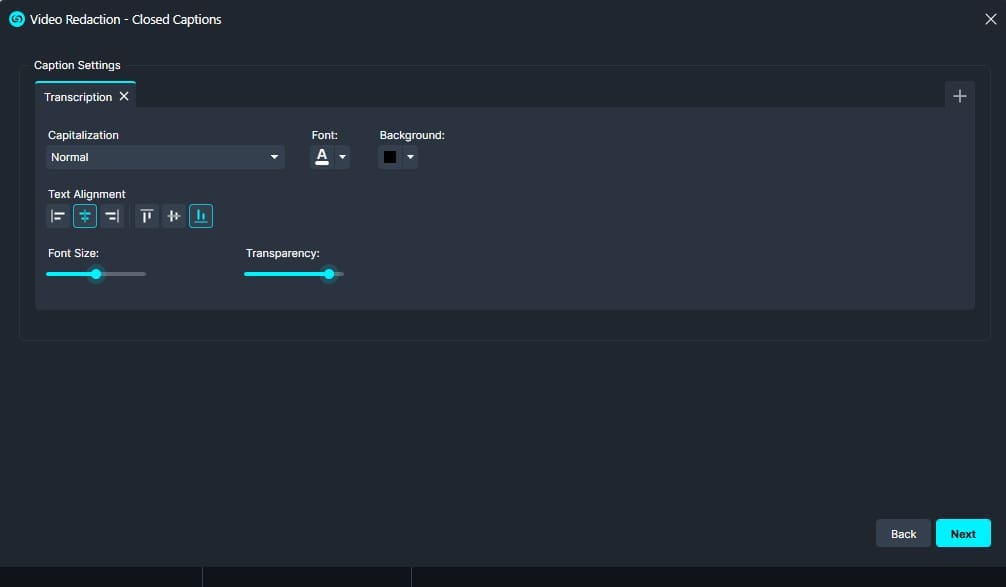
Task: Close the Transcription caption tab
Action: [x=123, y=96]
